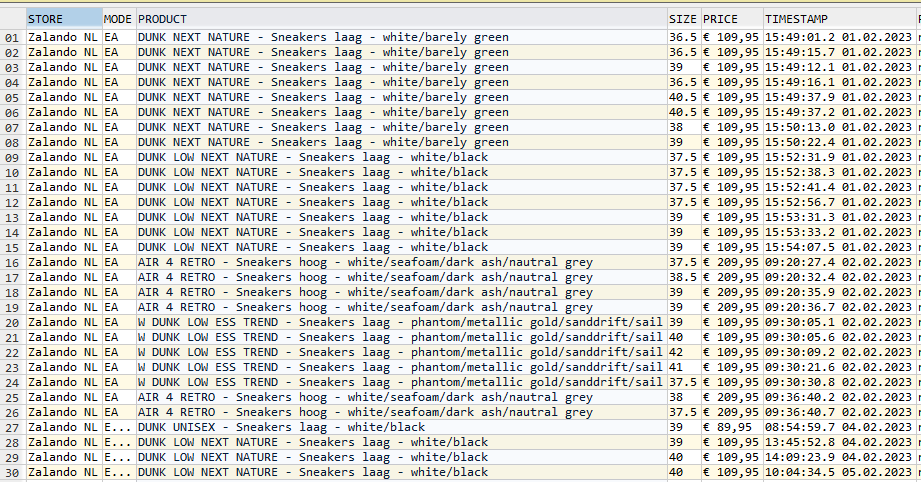This screenshot has height=482, width=921.
Task: Select timestamp 09:30:21.6 02.02.2023
Action: pos(840,367)
